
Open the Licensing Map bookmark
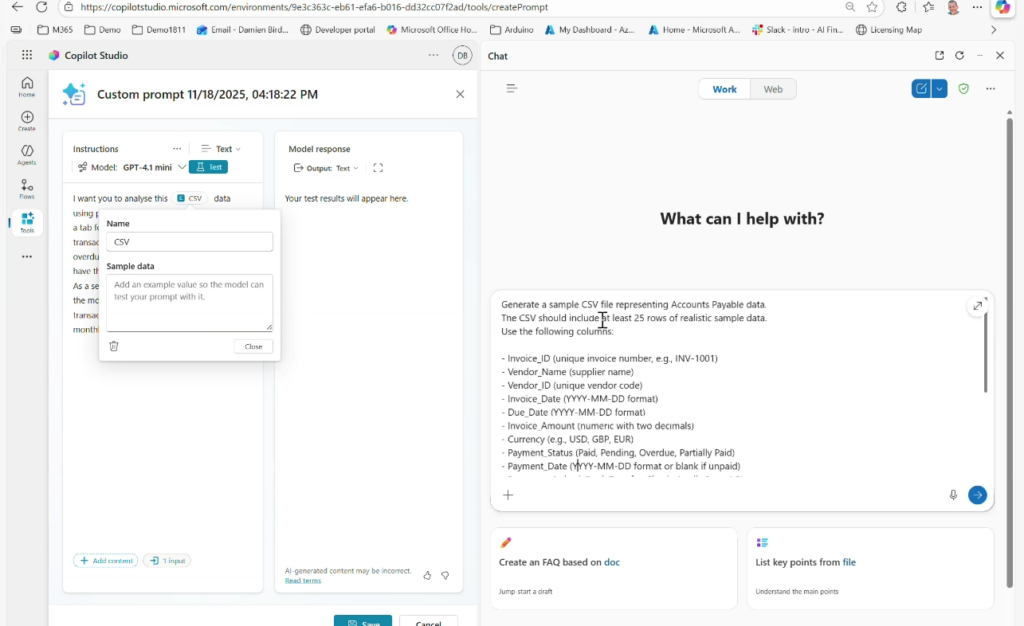tap(889, 30)
